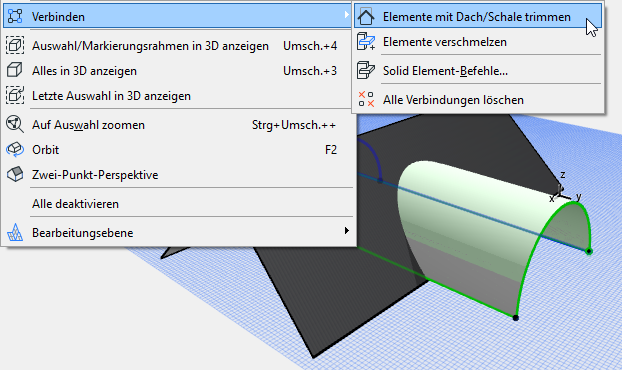This screenshot has width=622, height=370.
Task: Choose Letzte Auswahl in 3D anzeigen
Action: pyautogui.click(x=177, y=96)
